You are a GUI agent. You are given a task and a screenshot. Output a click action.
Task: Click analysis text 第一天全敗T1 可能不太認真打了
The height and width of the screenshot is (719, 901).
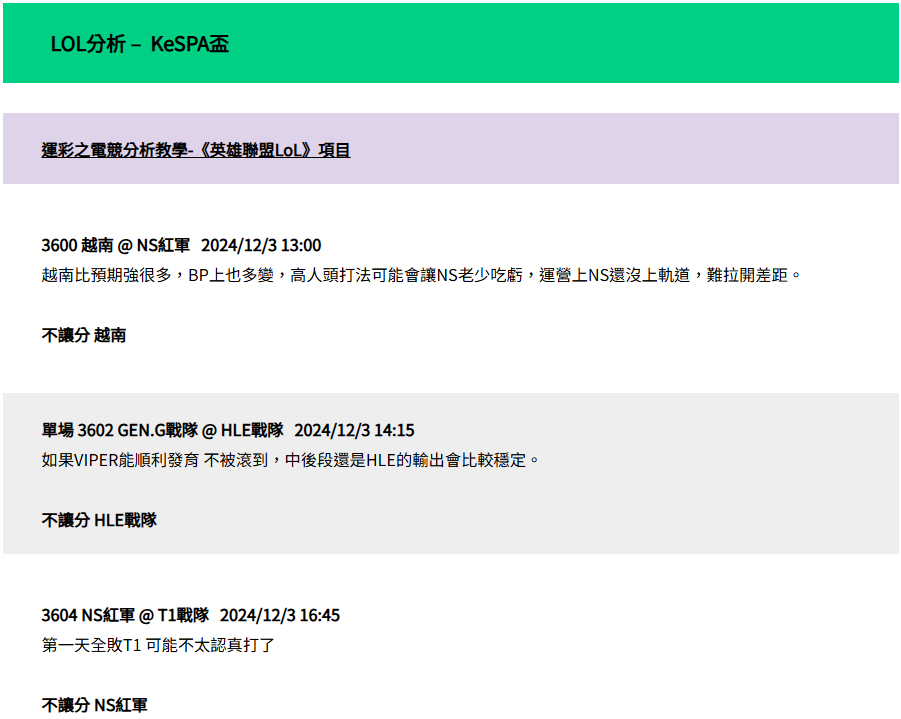158,645
